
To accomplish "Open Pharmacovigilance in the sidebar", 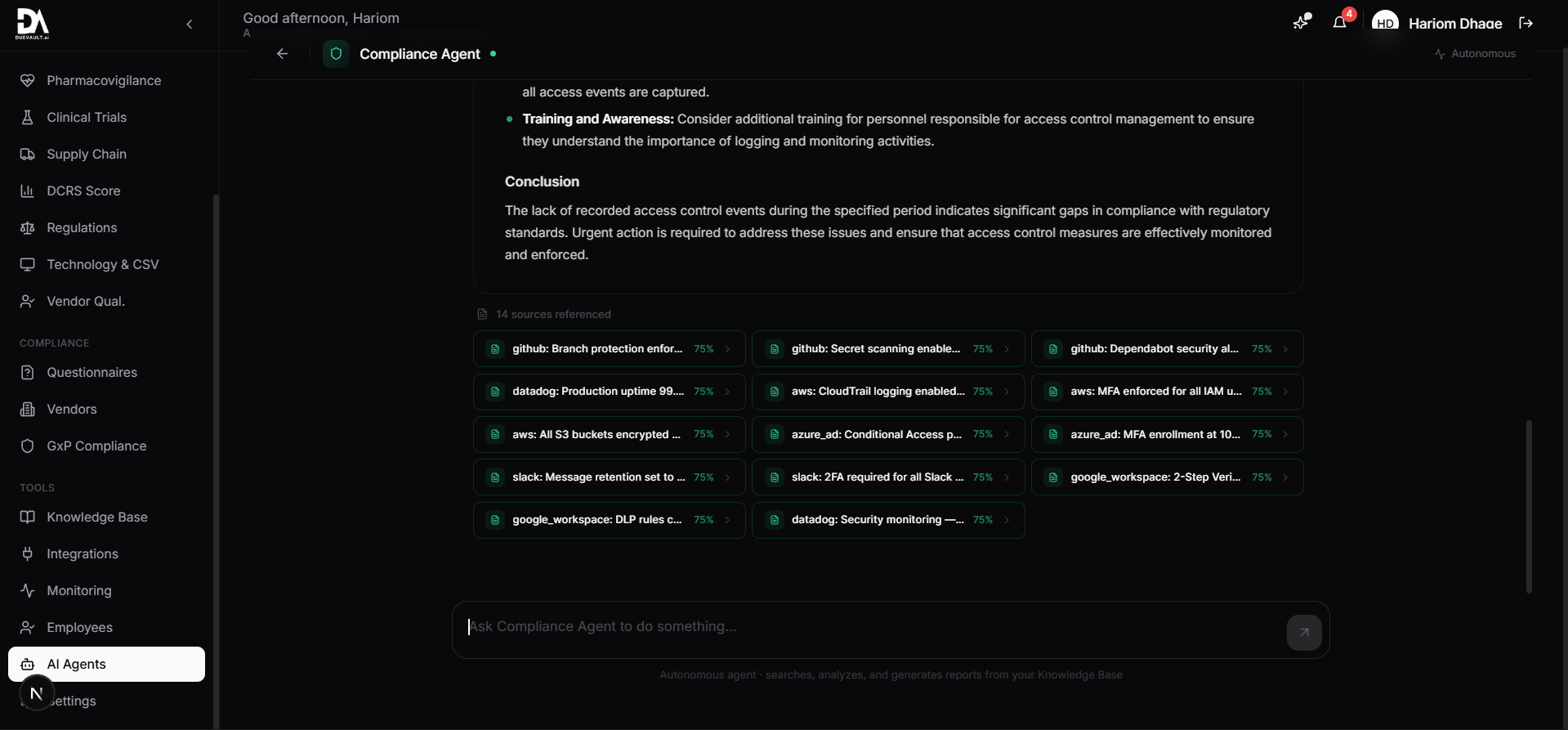I will click(104, 80).
